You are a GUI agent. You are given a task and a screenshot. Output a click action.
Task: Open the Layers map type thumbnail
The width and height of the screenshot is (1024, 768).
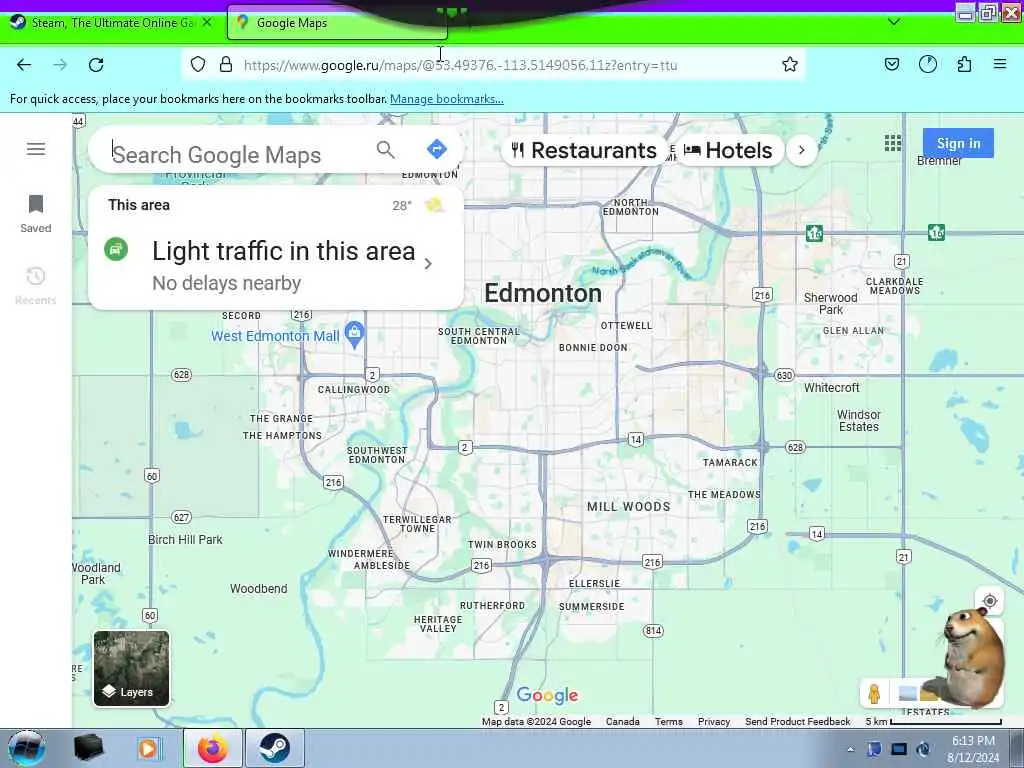coord(131,668)
